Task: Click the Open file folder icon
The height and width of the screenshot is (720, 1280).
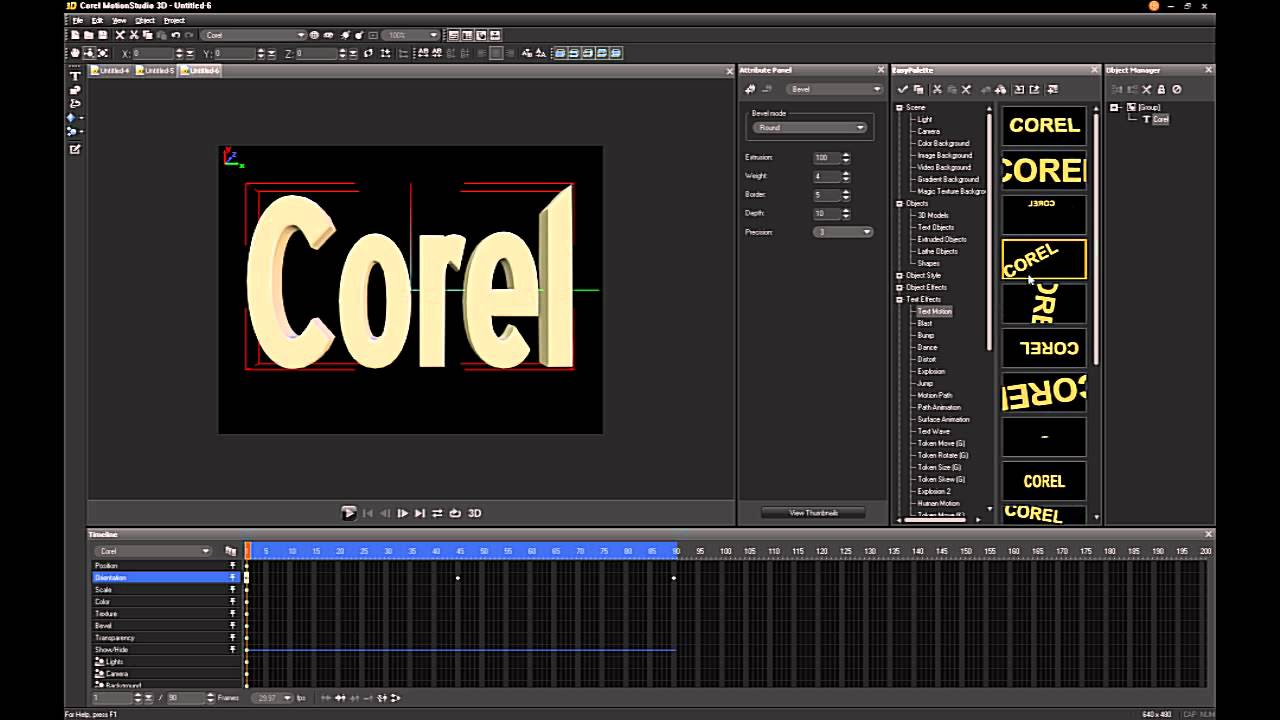Action: tap(89, 35)
